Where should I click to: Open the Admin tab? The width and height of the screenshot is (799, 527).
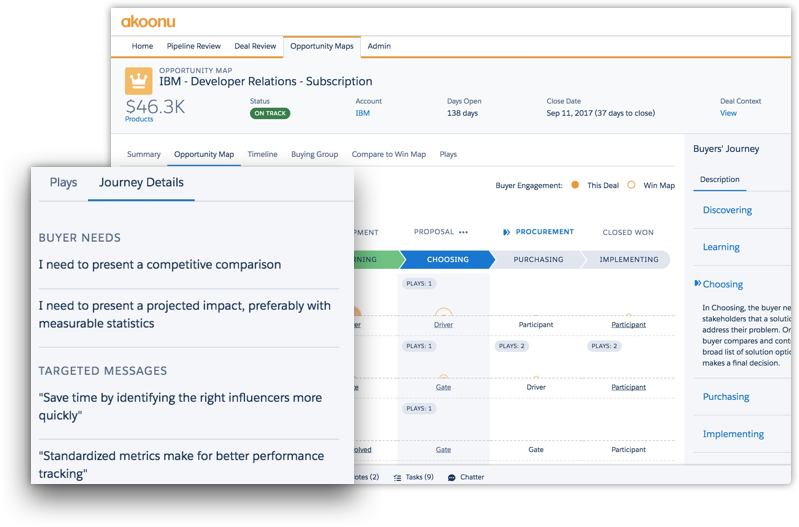coord(379,46)
